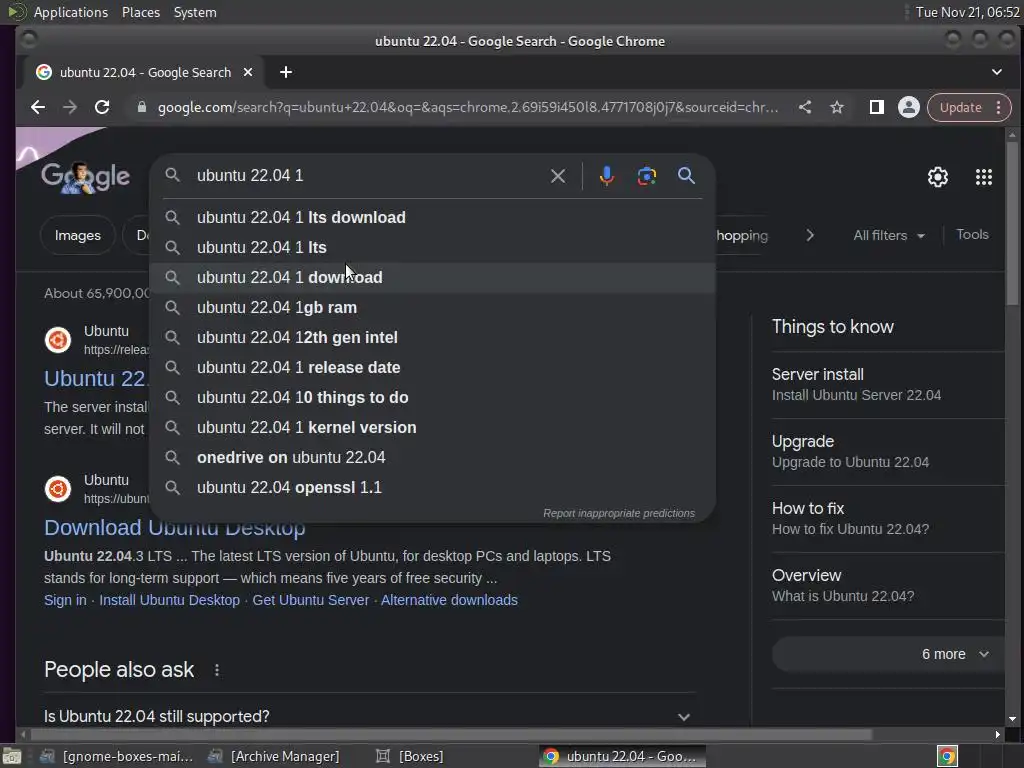
Task: Choose suggestion ubuntu 22.04 1 lts
Action: 432,248
